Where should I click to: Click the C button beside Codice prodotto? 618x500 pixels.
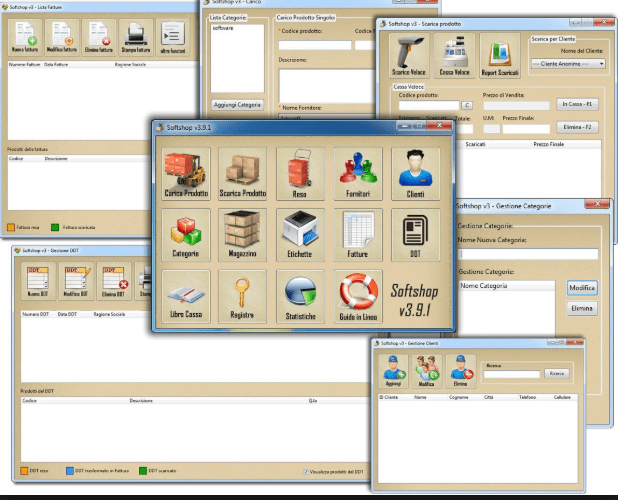click(467, 105)
